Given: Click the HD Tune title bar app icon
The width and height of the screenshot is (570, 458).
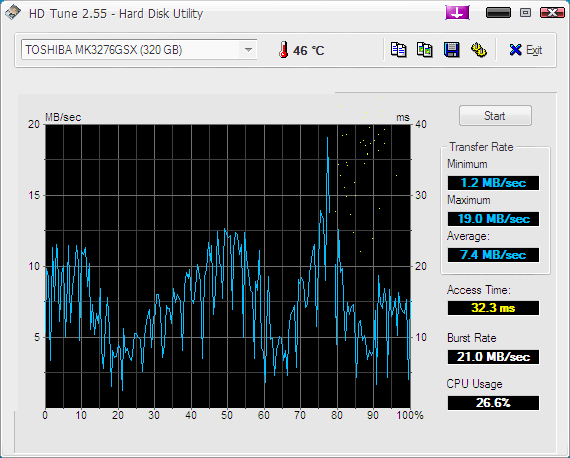Looking at the screenshot, I should [13, 13].
